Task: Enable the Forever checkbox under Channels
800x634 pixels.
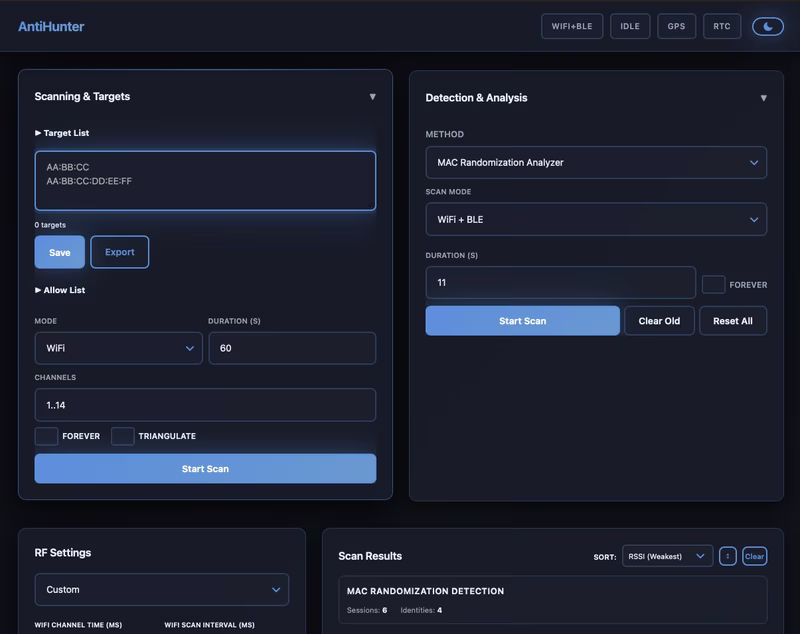Action: click(x=46, y=436)
